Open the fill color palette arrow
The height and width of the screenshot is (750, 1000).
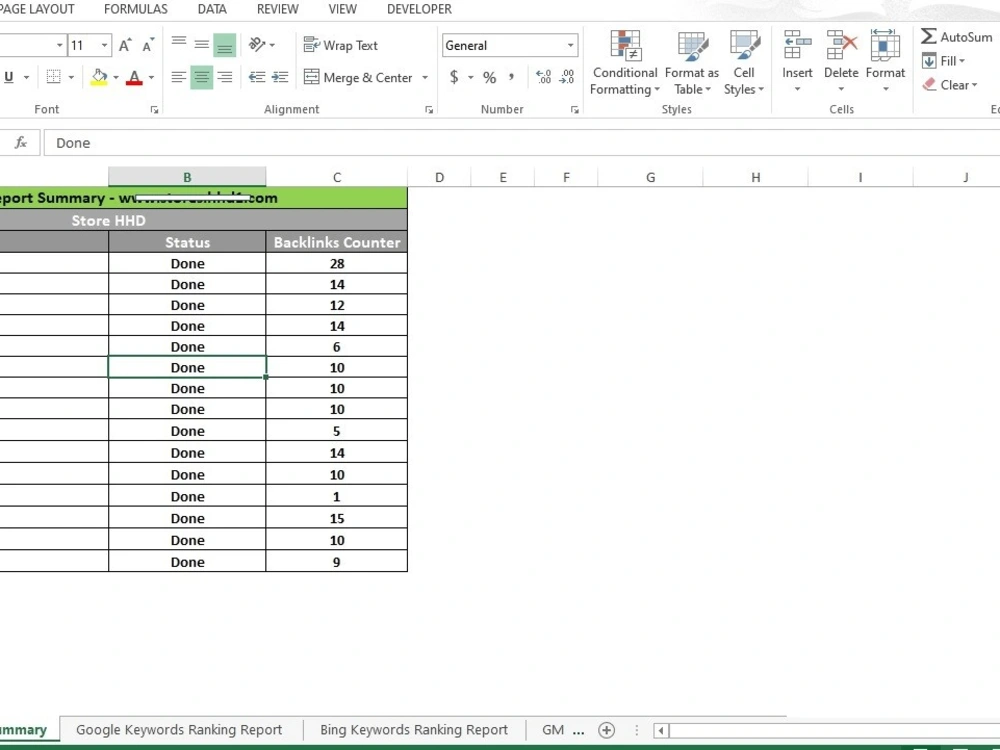click(x=115, y=78)
